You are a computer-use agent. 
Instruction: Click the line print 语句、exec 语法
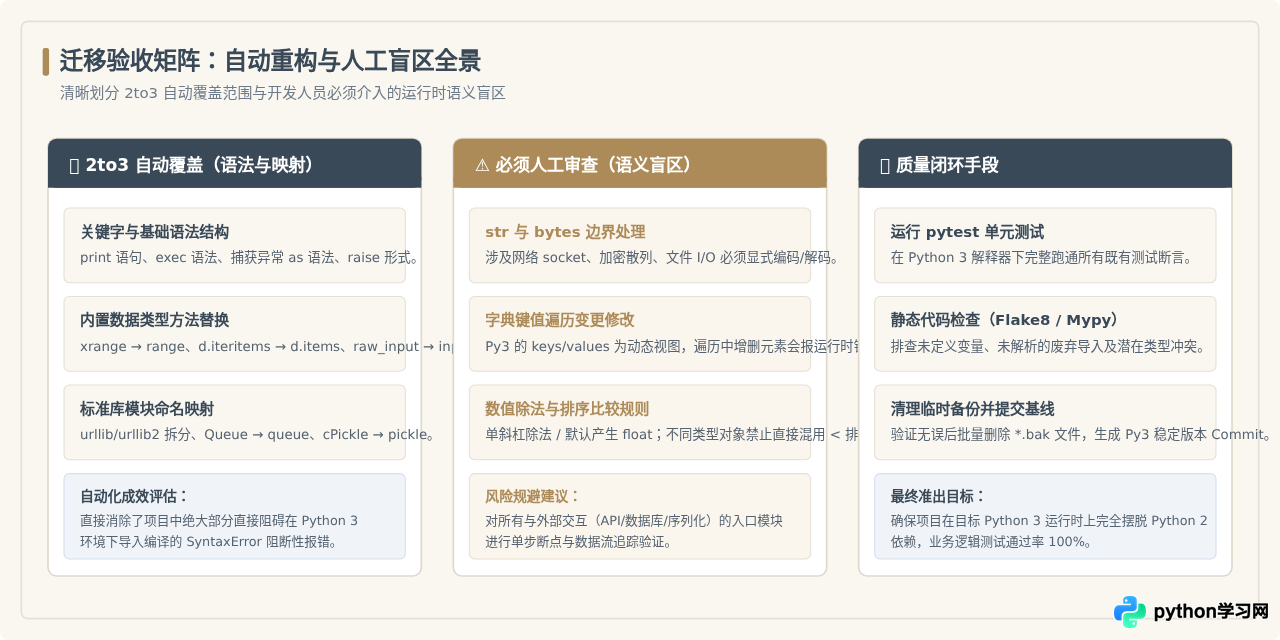[248, 257]
